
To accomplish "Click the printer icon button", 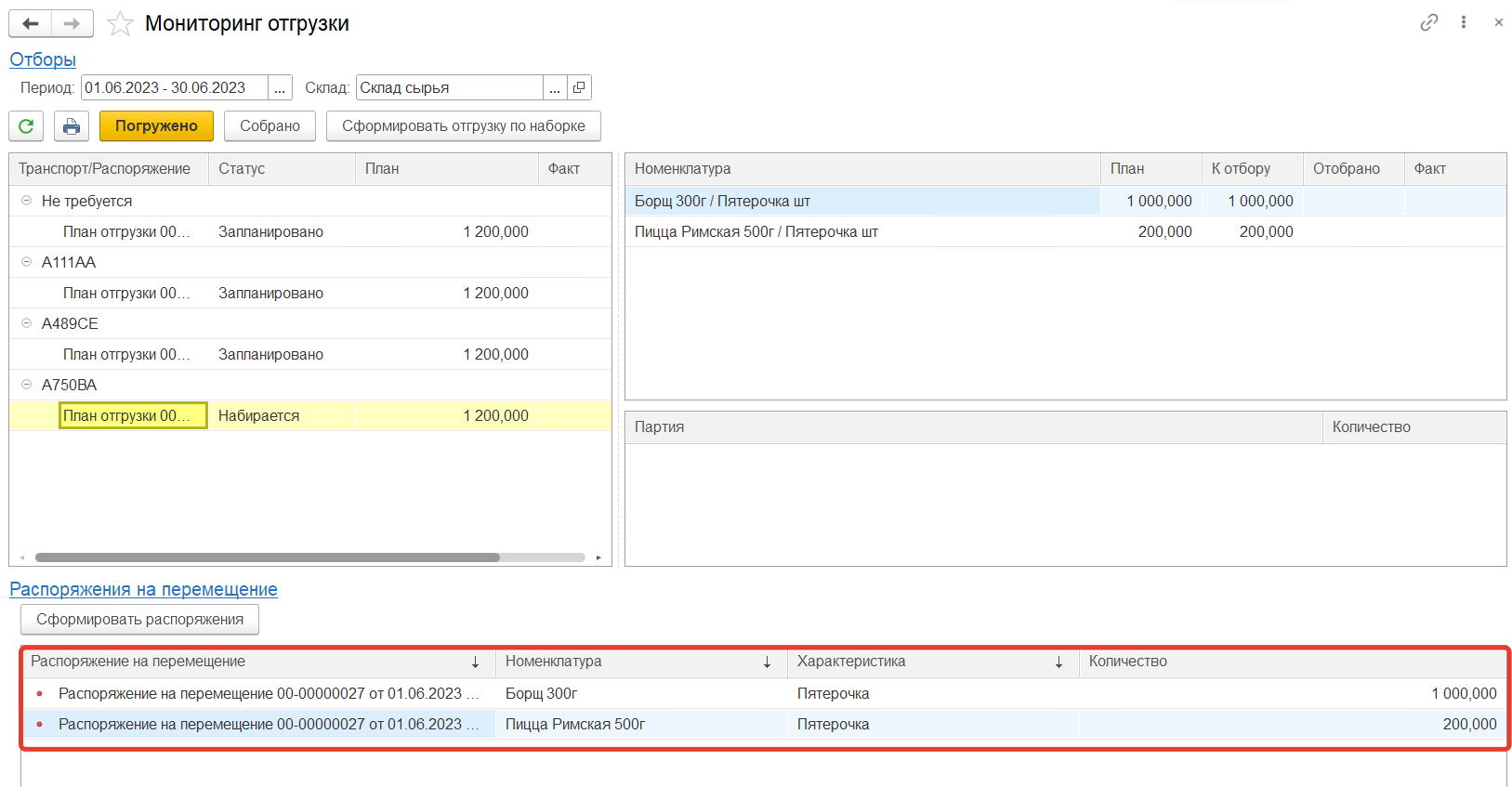I will tap(72, 125).
